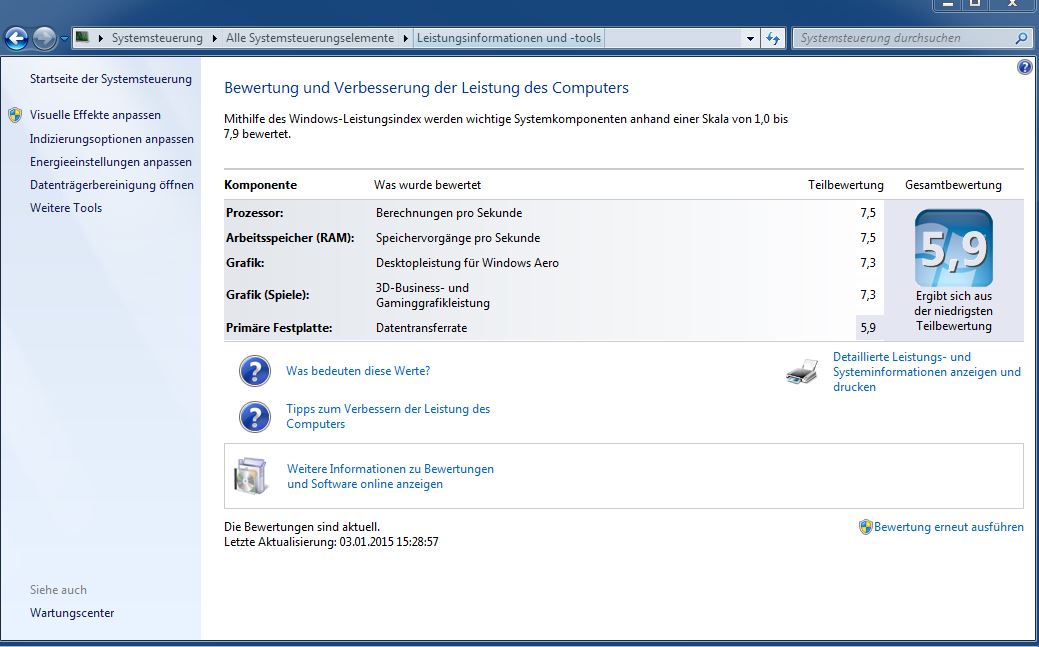Image resolution: width=1039 pixels, height=647 pixels.
Task: Open Detaillierte Leistungs- und Systeminformationen link
Action: [x=926, y=372]
